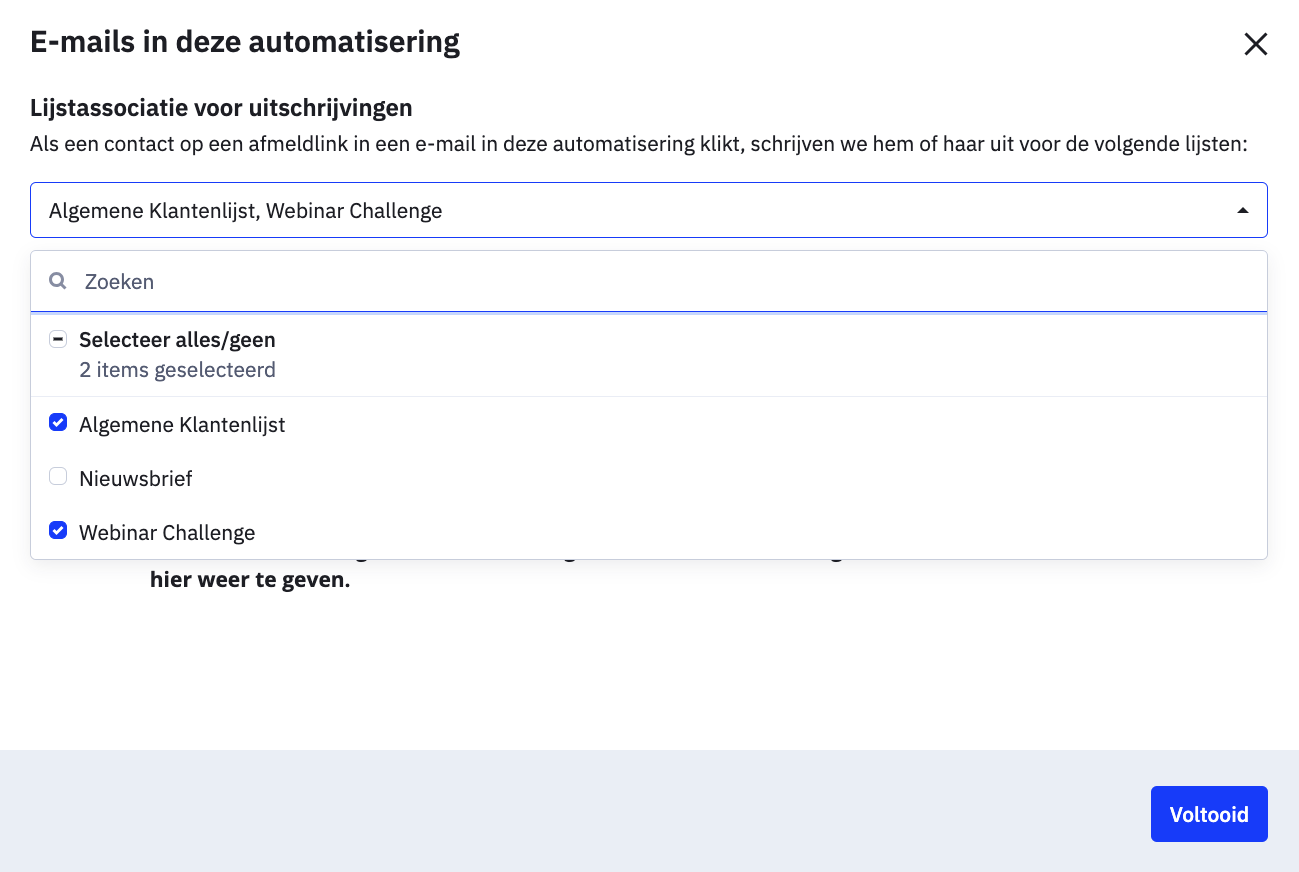Collapse the list using the caret arrow

point(1243,210)
